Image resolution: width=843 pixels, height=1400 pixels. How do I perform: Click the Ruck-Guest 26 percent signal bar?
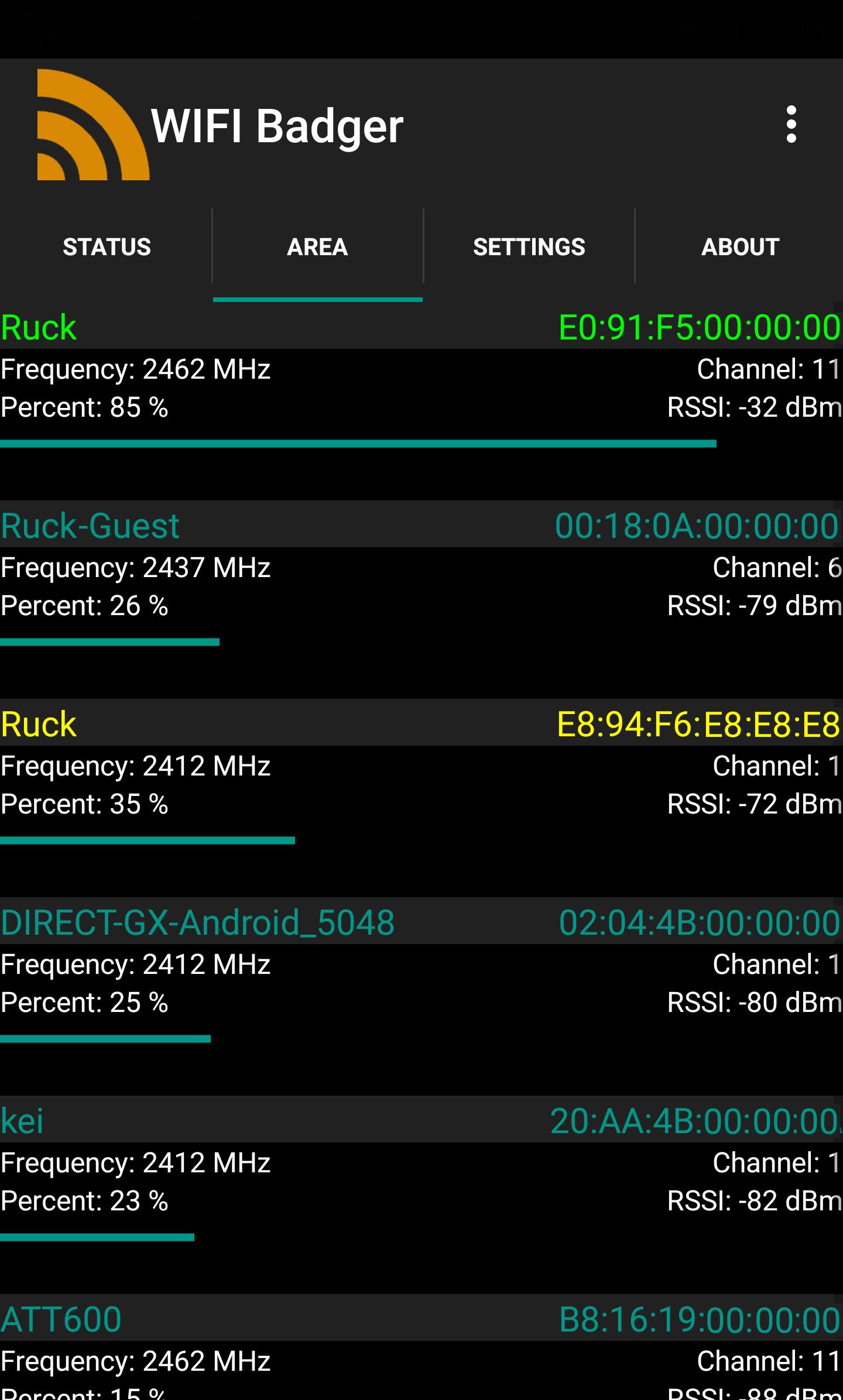click(x=110, y=642)
